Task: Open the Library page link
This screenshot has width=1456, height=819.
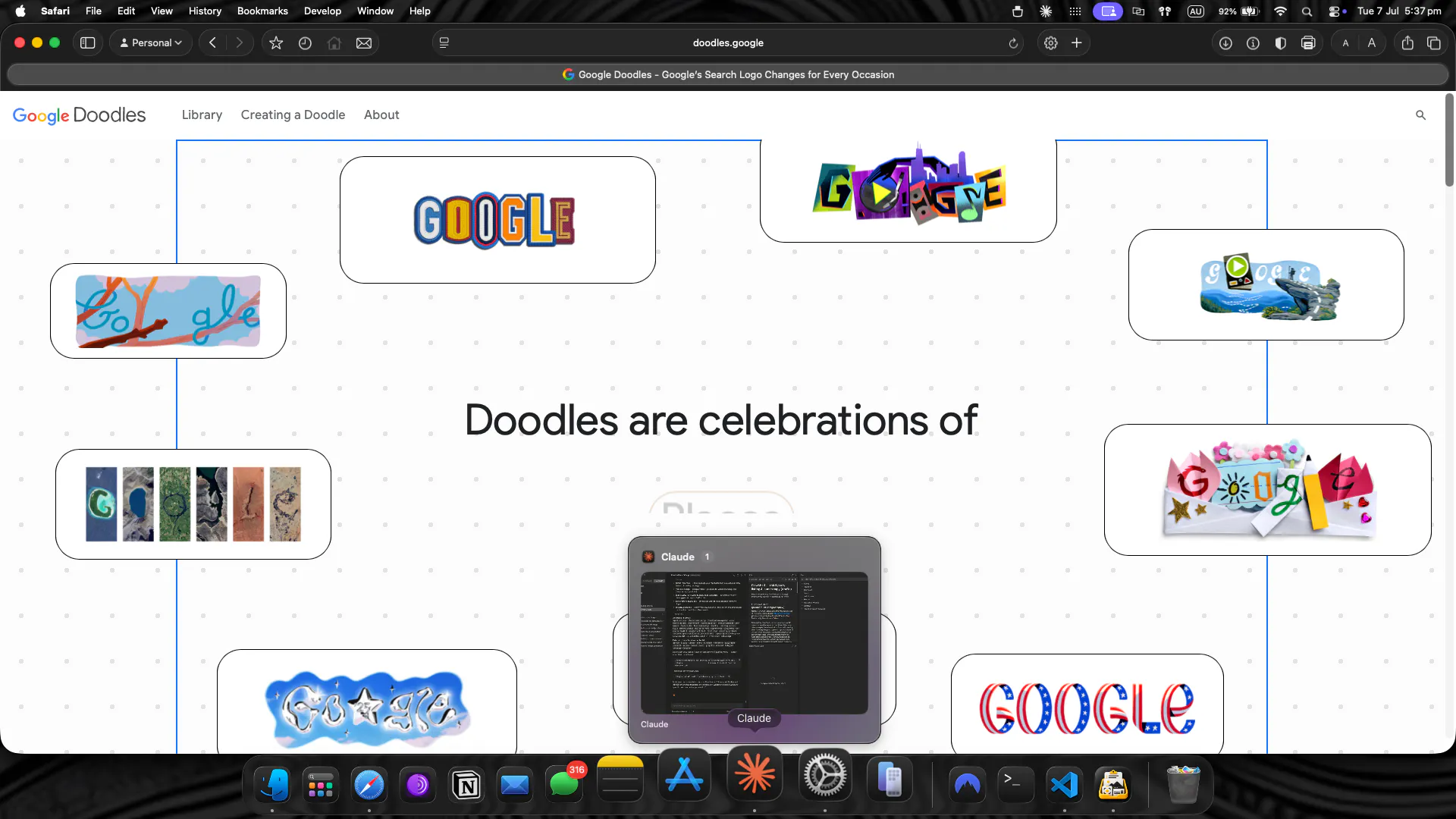Action: pyautogui.click(x=202, y=115)
